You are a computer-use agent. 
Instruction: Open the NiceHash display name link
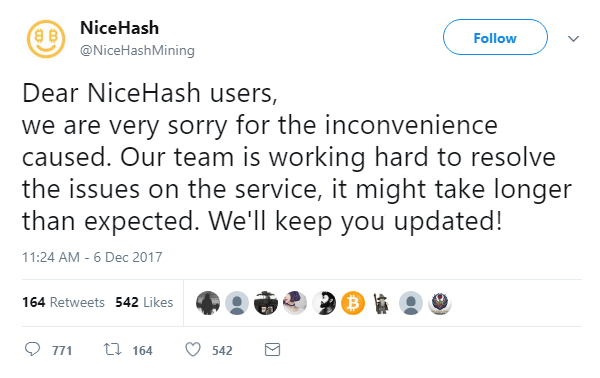(119, 28)
